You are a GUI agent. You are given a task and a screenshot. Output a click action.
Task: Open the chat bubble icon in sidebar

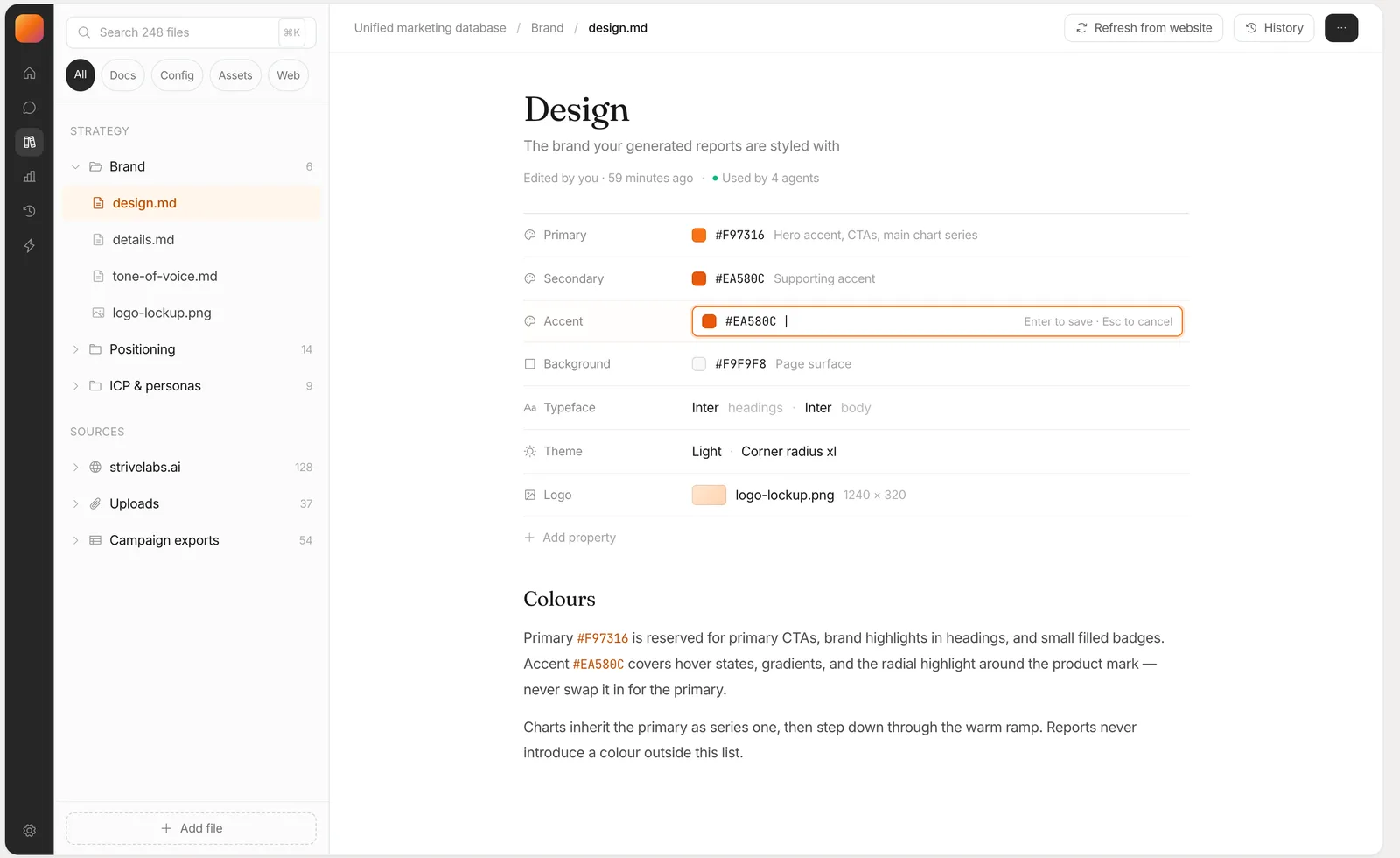pyautogui.click(x=29, y=108)
